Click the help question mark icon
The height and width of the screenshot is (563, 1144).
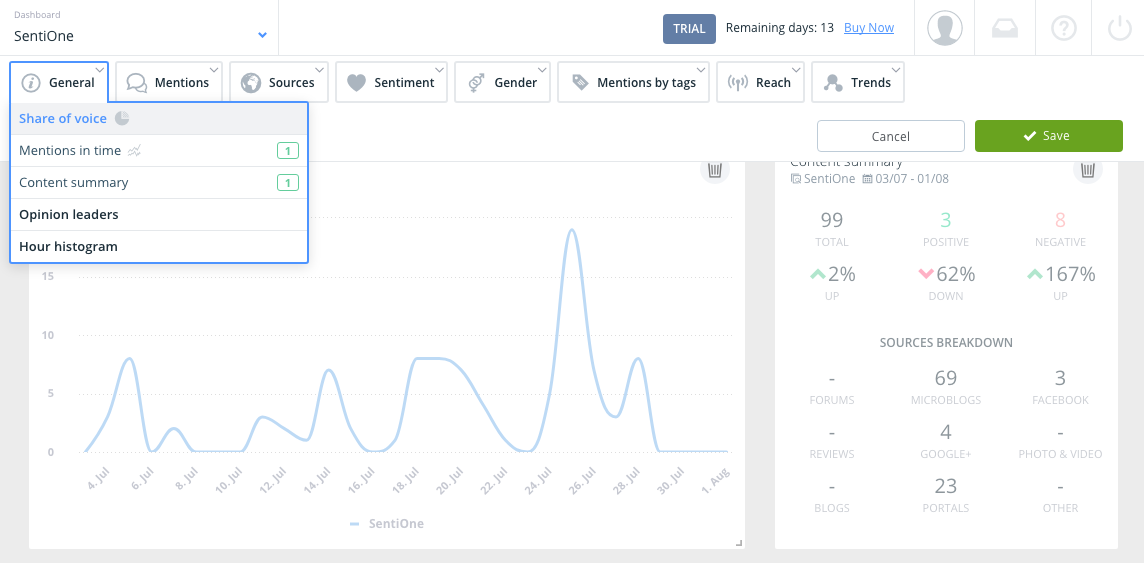point(1064,28)
